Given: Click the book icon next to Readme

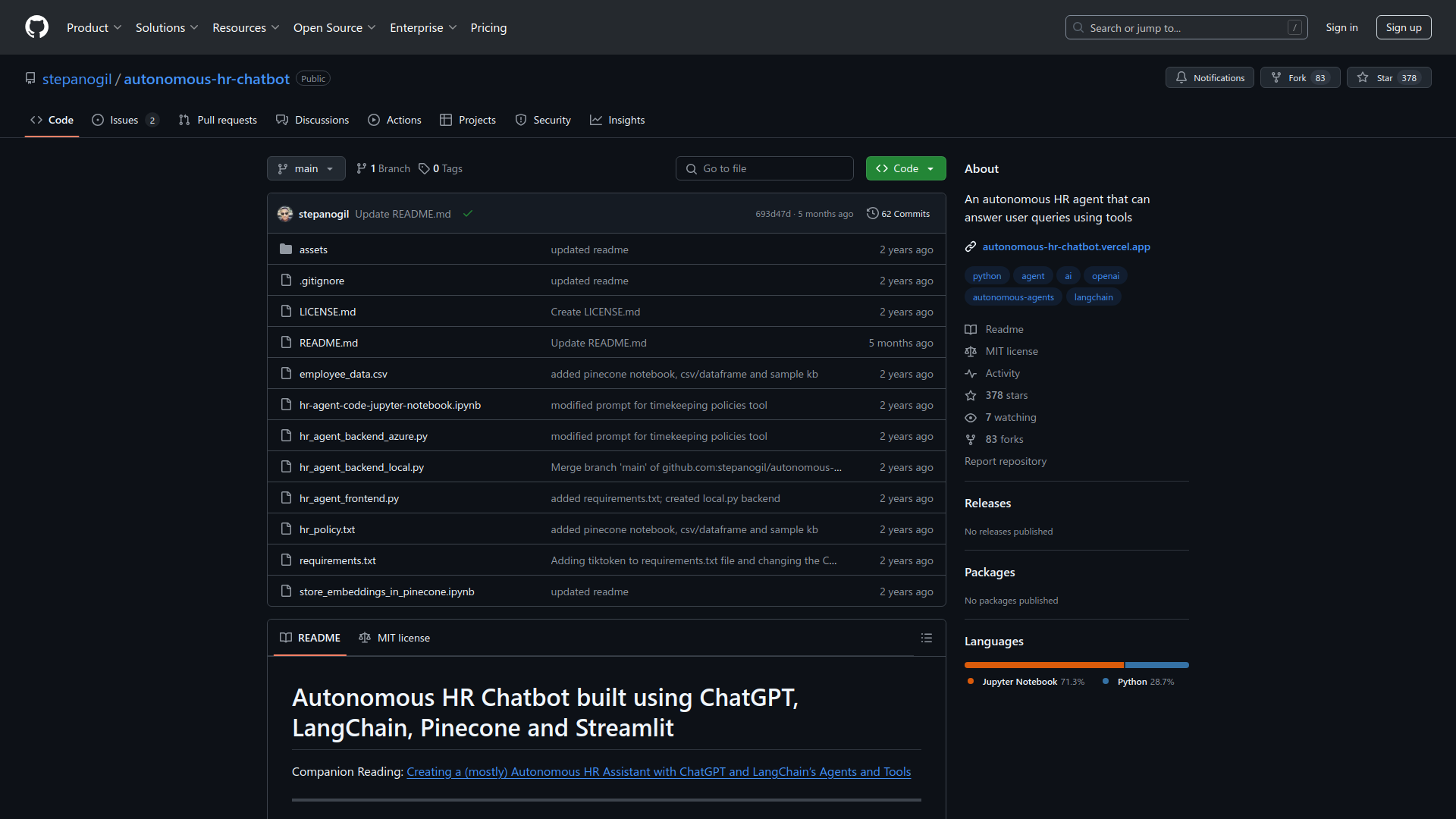Looking at the screenshot, I should [971, 329].
